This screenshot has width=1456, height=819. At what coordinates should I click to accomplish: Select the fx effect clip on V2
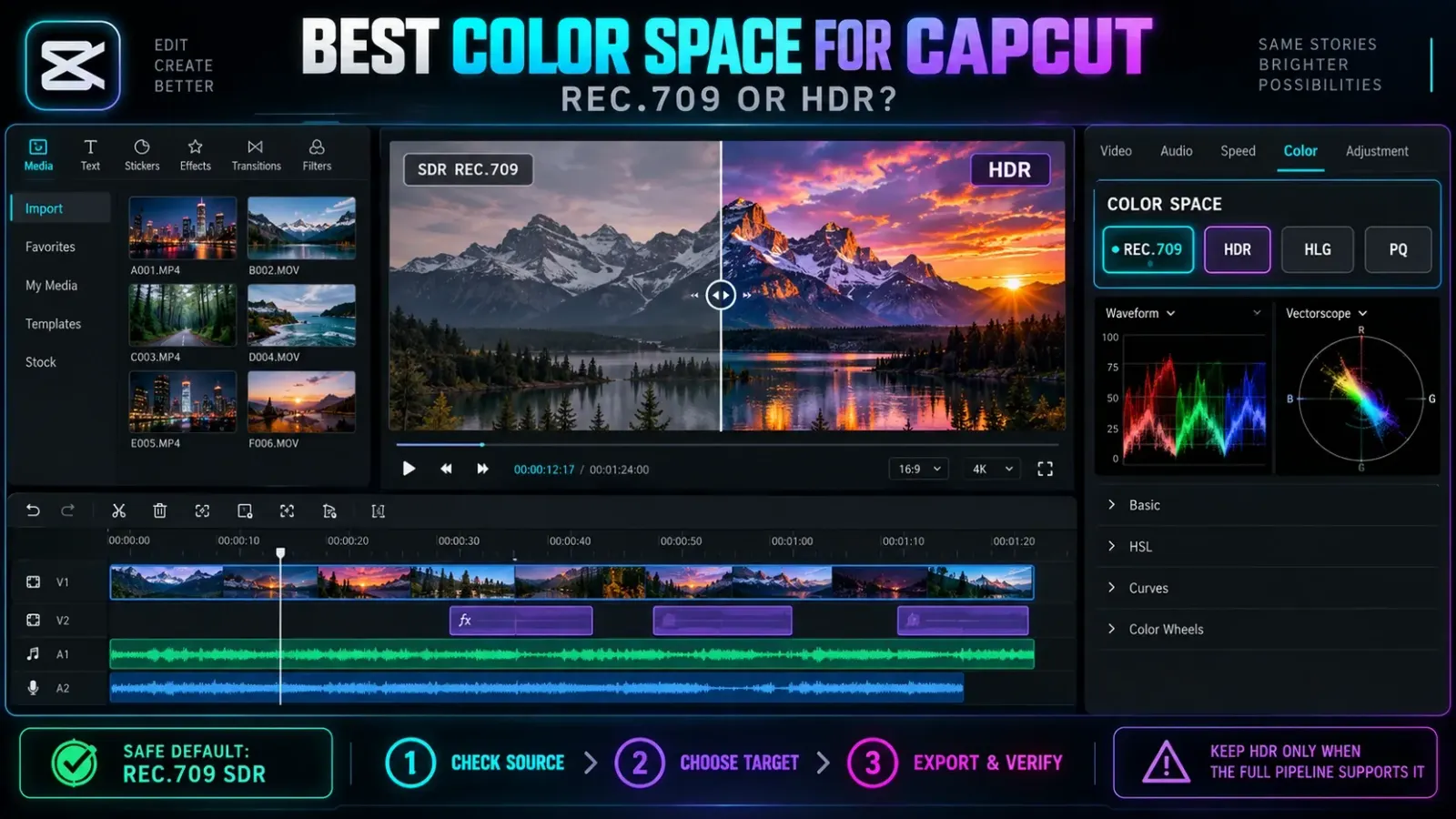[521, 621]
